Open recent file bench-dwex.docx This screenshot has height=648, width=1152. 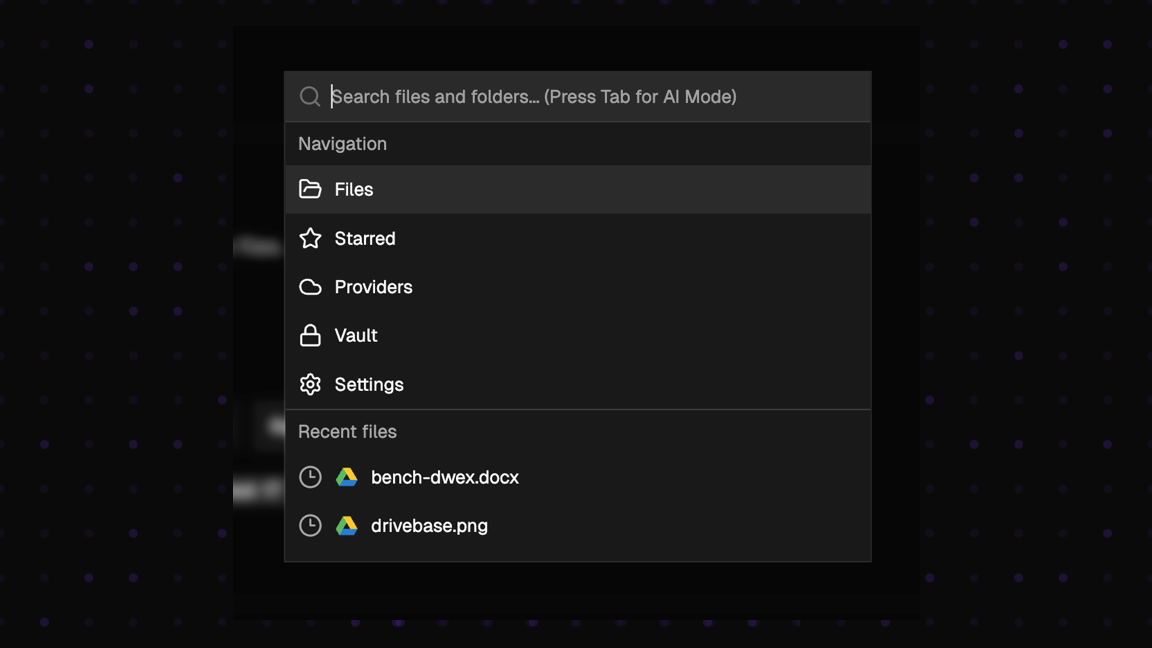445,478
